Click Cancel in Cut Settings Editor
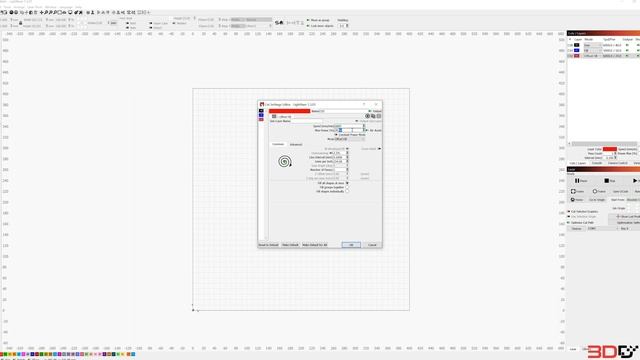Image resolution: width=640 pixels, height=360 pixels. pyautogui.click(x=372, y=245)
